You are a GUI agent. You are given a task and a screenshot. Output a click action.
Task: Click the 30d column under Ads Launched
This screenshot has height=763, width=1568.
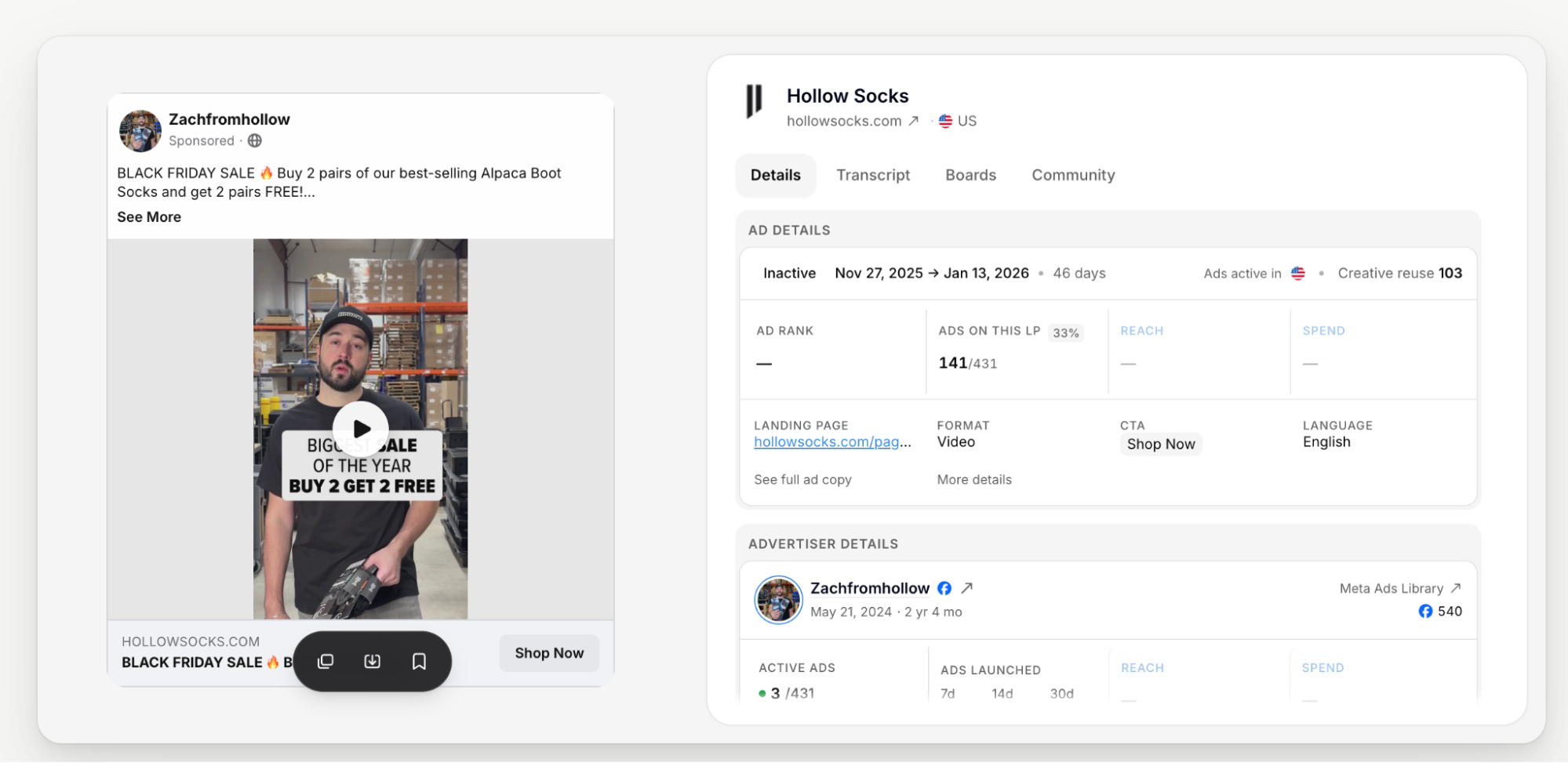(x=1062, y=694)
